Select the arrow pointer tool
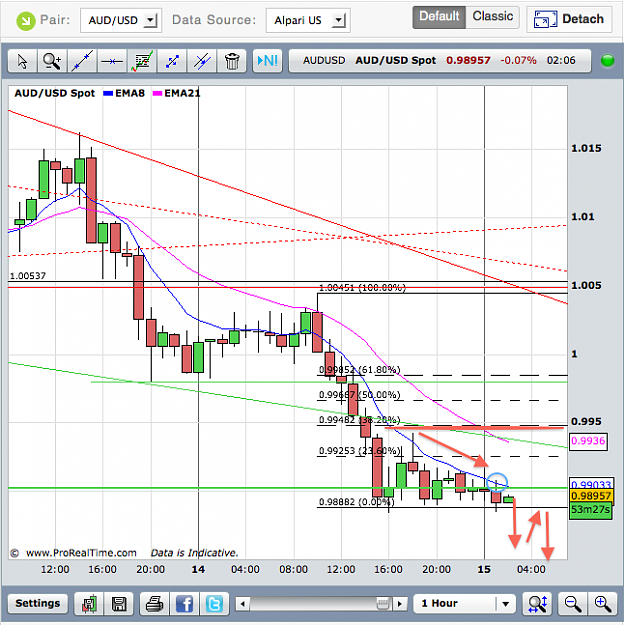The height and width of the screenshot is (625, 625). click(x=22, y=61)
